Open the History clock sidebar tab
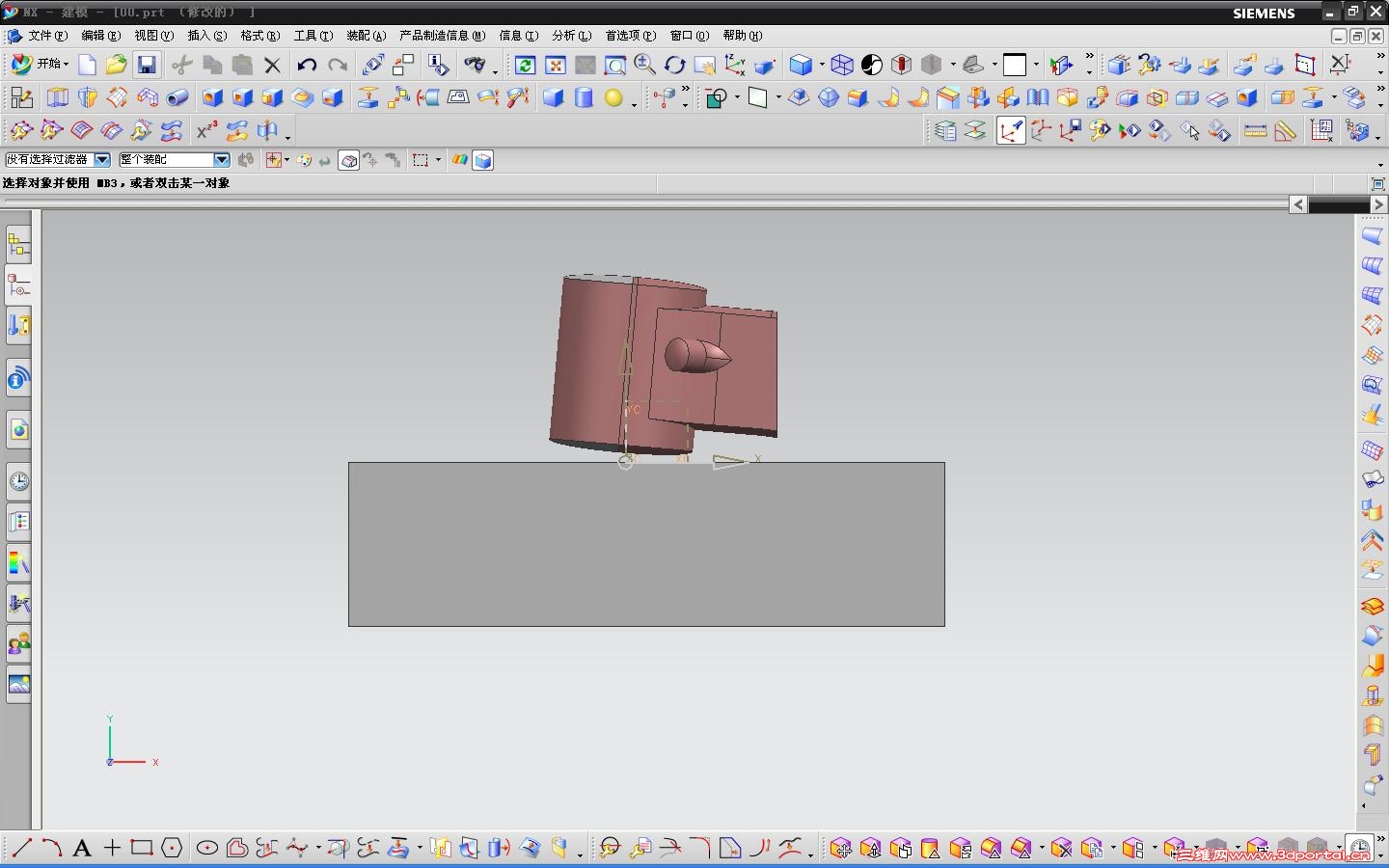Viewport: 1389px width, 868px height. [18, 481]
